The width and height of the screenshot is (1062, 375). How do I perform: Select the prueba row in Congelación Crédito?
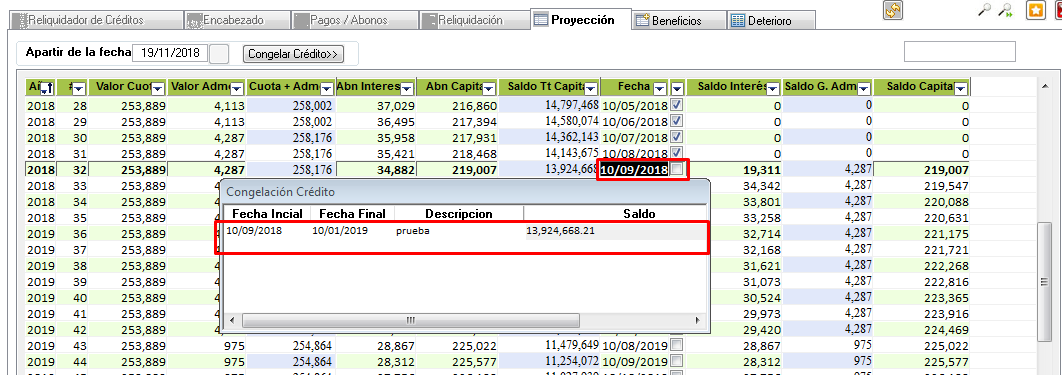point(462,231)
